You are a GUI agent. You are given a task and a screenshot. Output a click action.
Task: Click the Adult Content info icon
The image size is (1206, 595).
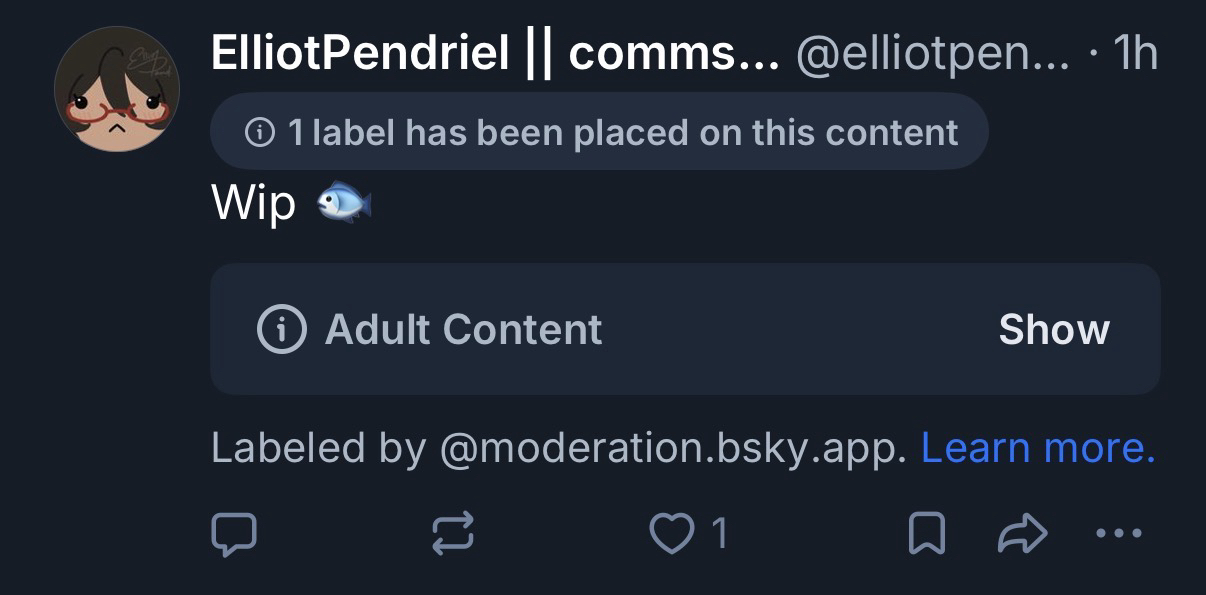(x=282, y=329)
